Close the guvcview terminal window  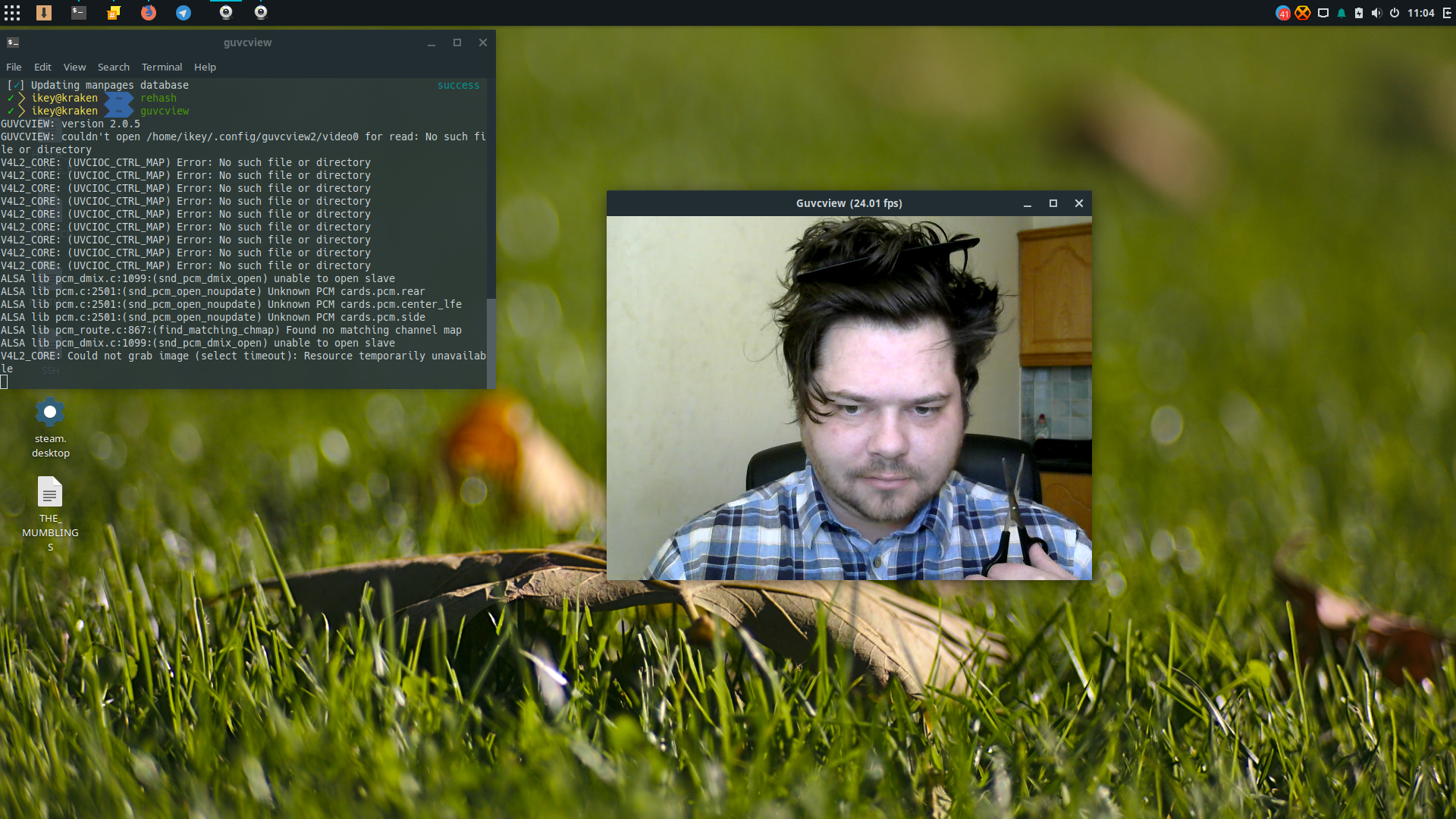[483, 42]
